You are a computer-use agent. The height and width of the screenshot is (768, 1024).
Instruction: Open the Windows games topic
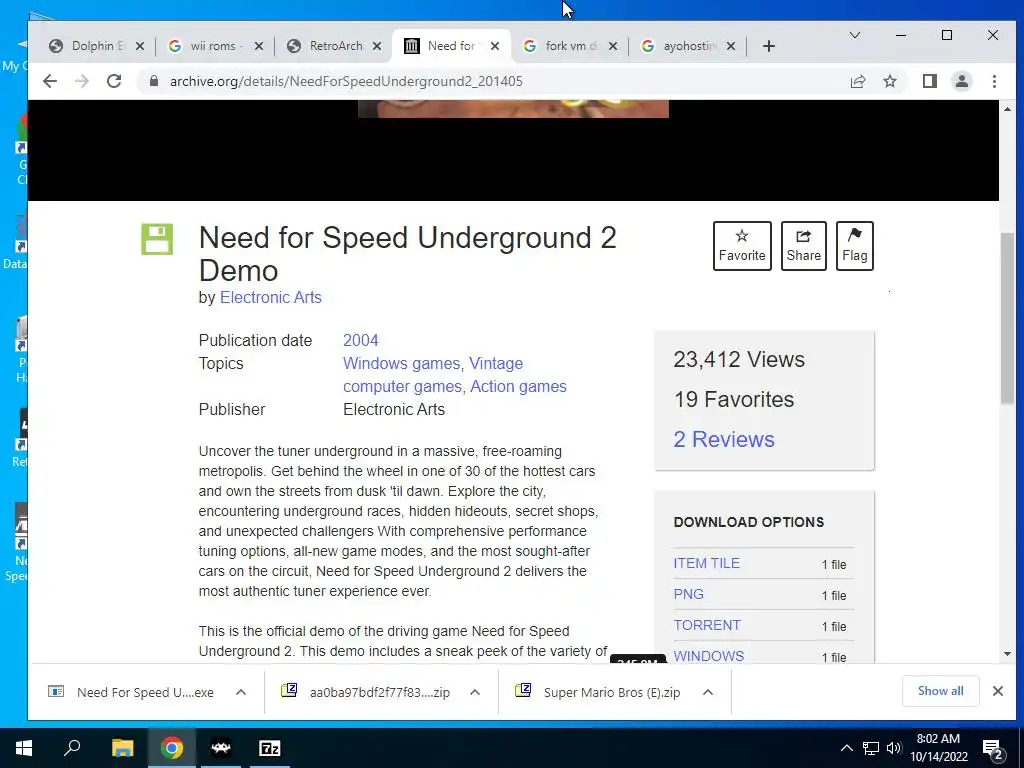(x=401, y=363)
